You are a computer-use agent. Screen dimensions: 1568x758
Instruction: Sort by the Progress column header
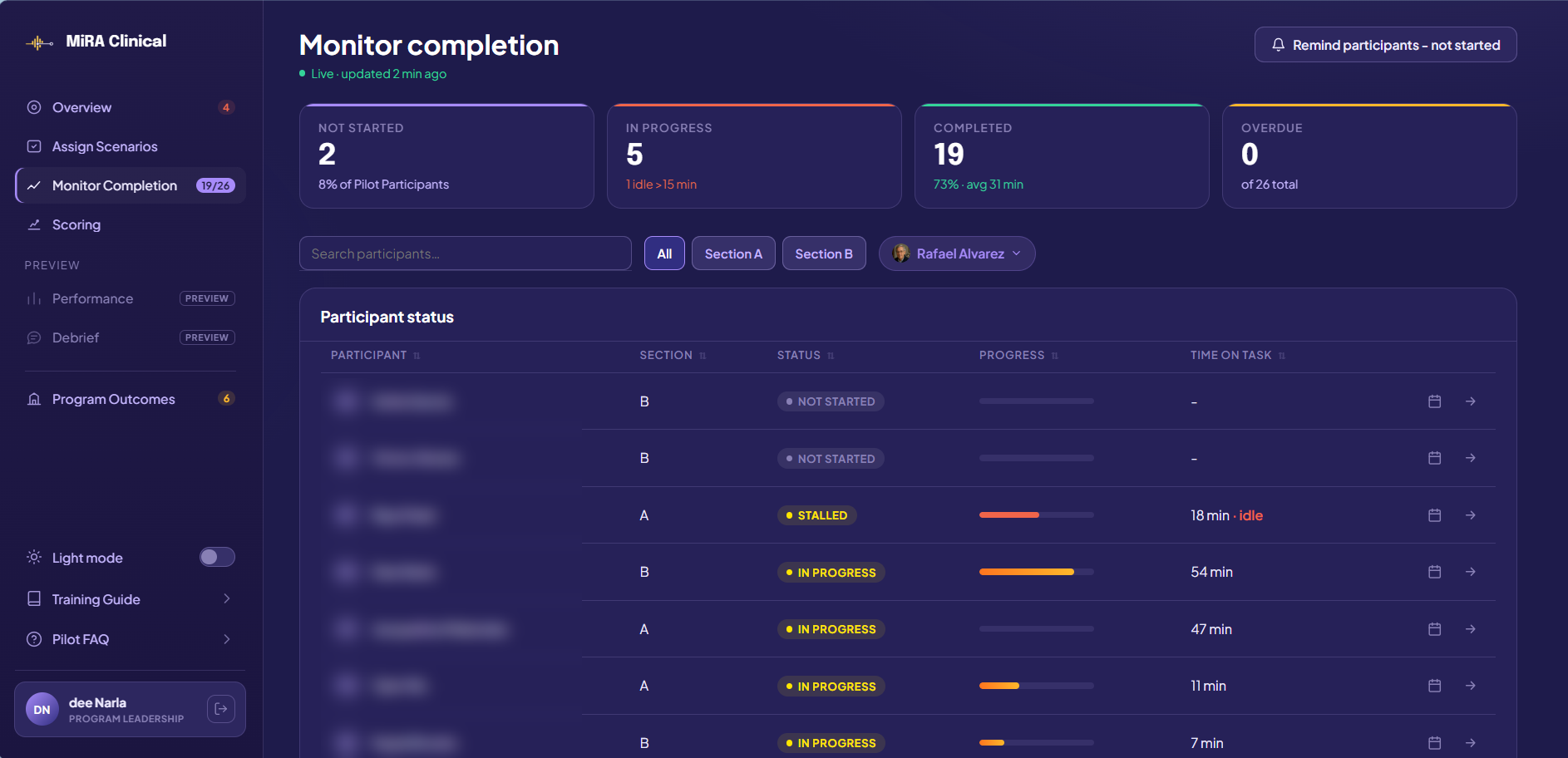click(x=1018, y=355)
